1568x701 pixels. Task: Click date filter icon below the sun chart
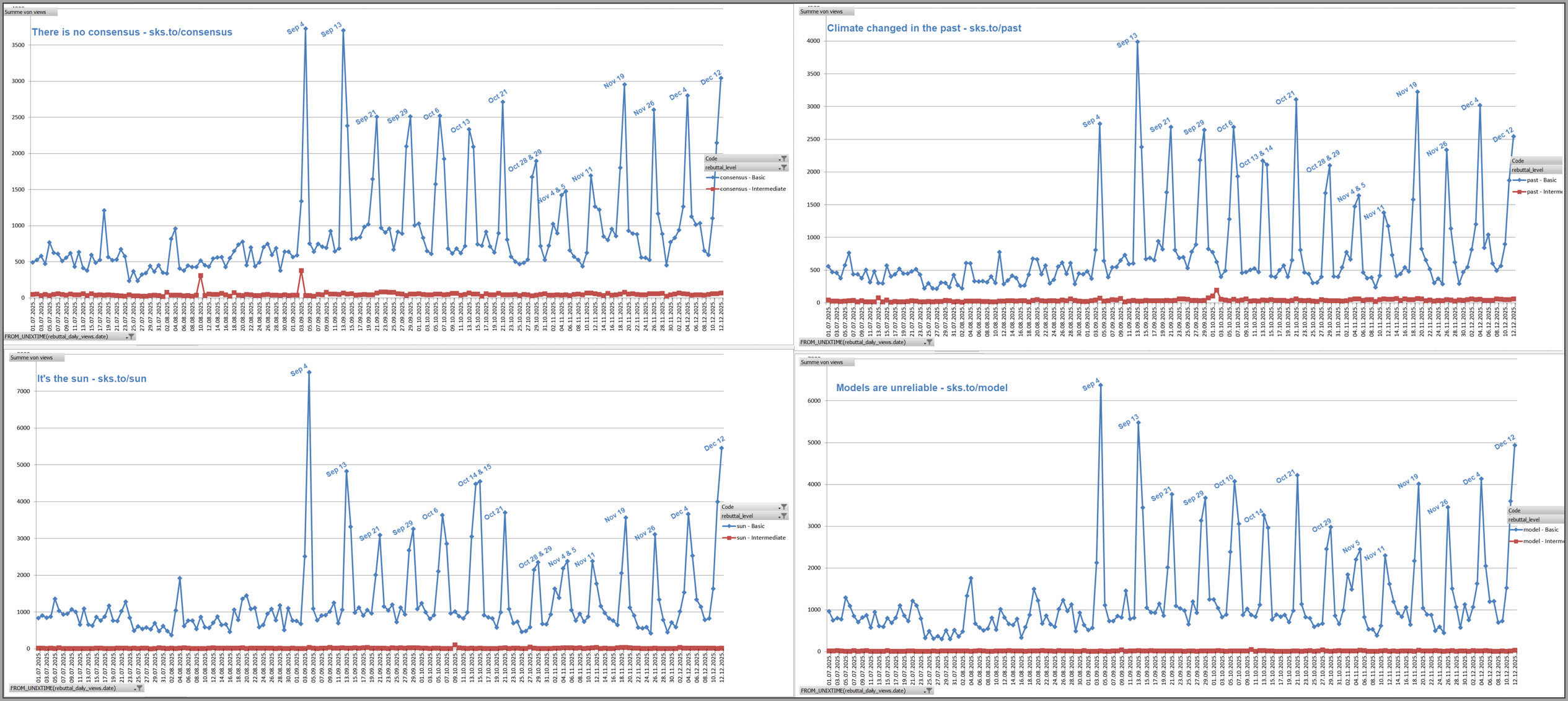139,688
